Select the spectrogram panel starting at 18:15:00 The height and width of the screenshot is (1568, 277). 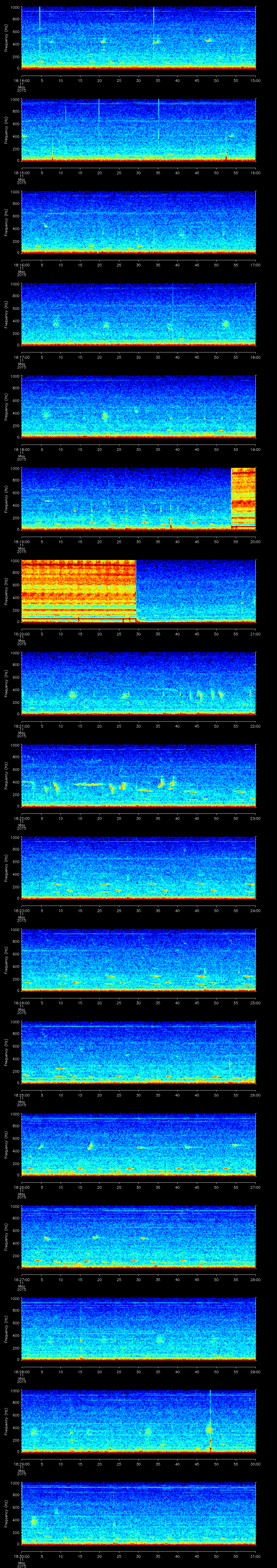(139, 130)
